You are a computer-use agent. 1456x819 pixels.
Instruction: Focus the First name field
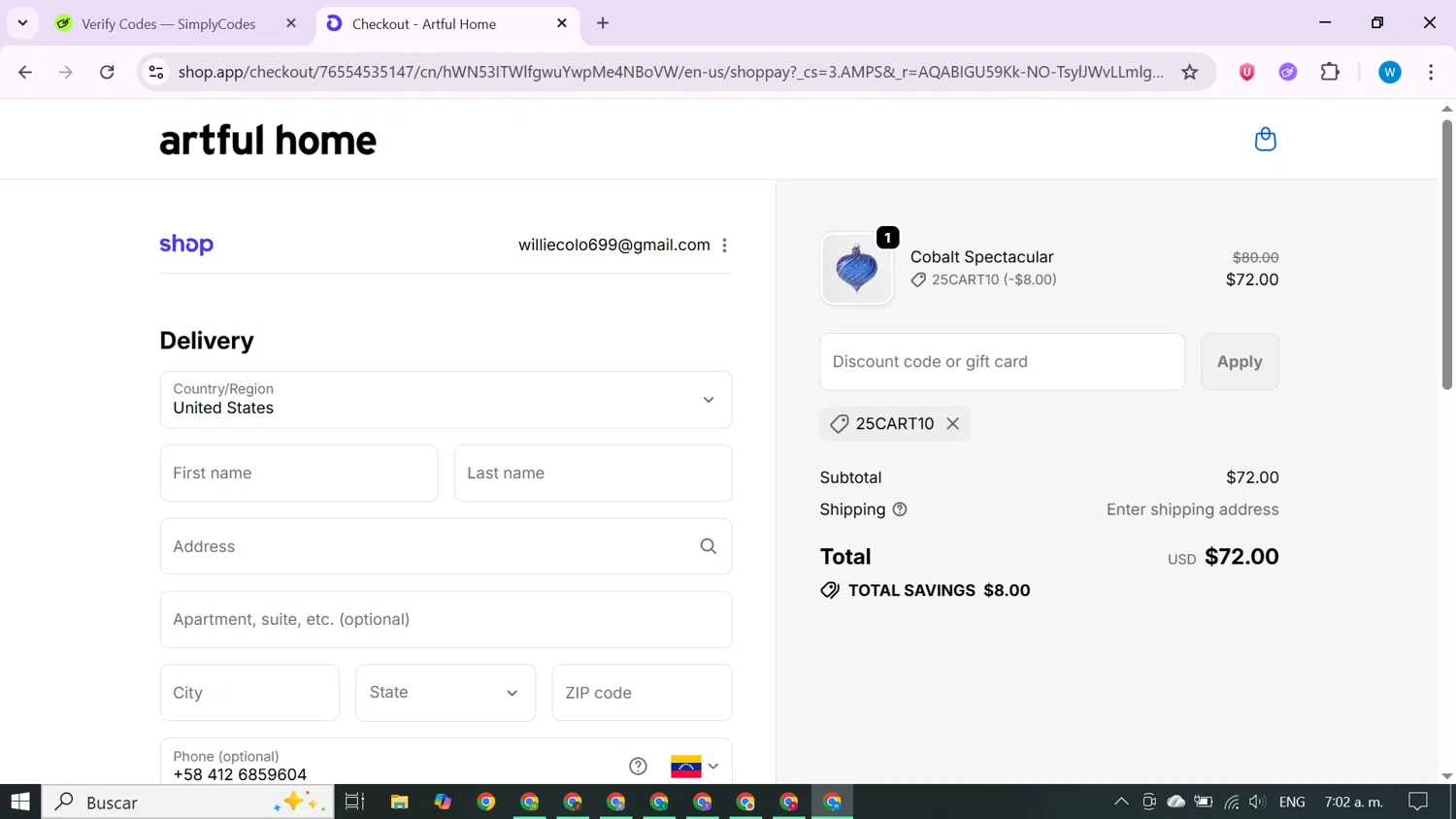coord(299,474)
